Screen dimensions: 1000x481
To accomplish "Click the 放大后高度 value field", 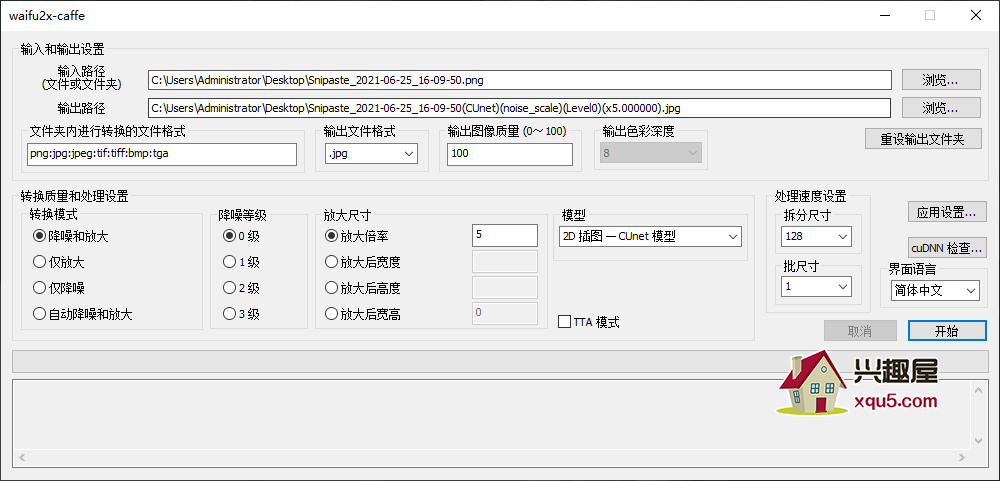I will point(505,287).
